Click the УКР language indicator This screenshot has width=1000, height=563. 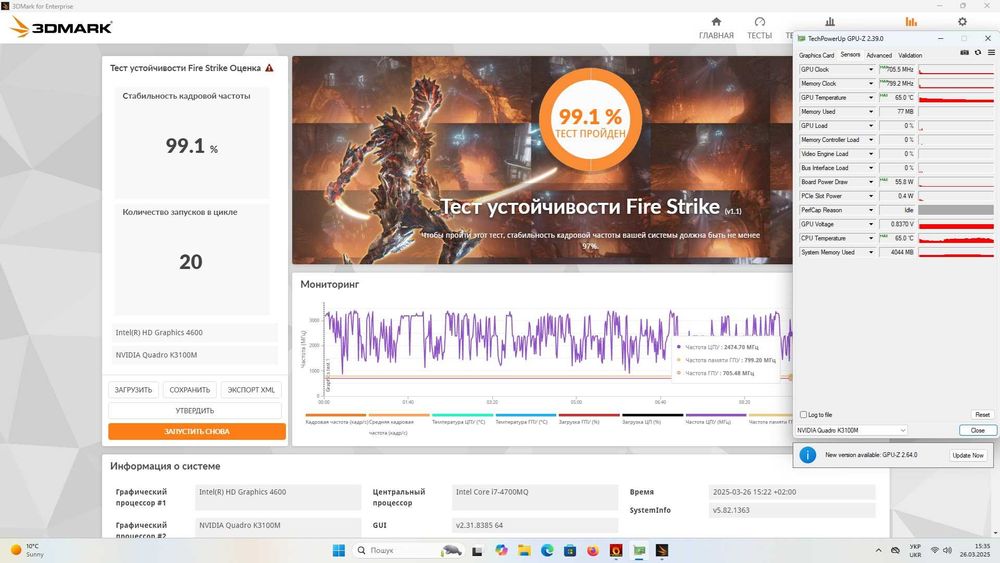[915, 550]
